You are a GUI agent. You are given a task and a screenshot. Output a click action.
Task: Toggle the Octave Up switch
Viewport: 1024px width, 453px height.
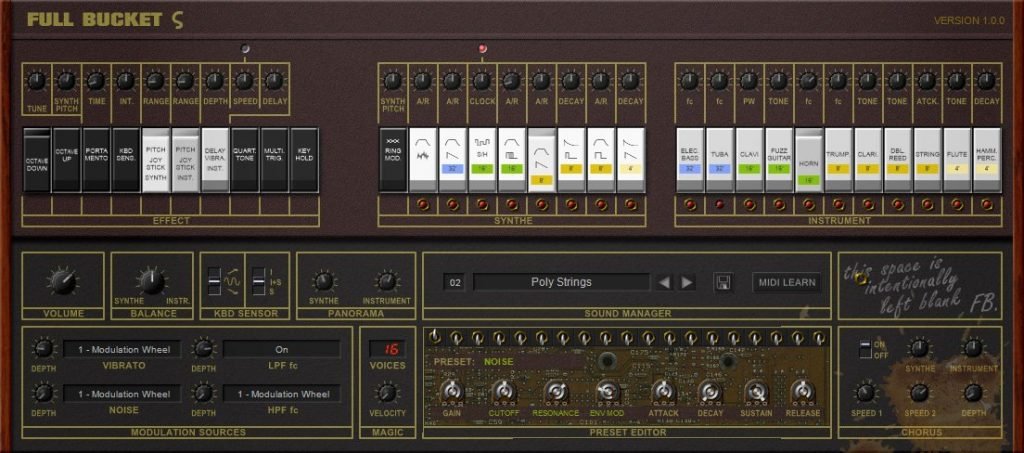pos(67,159)
